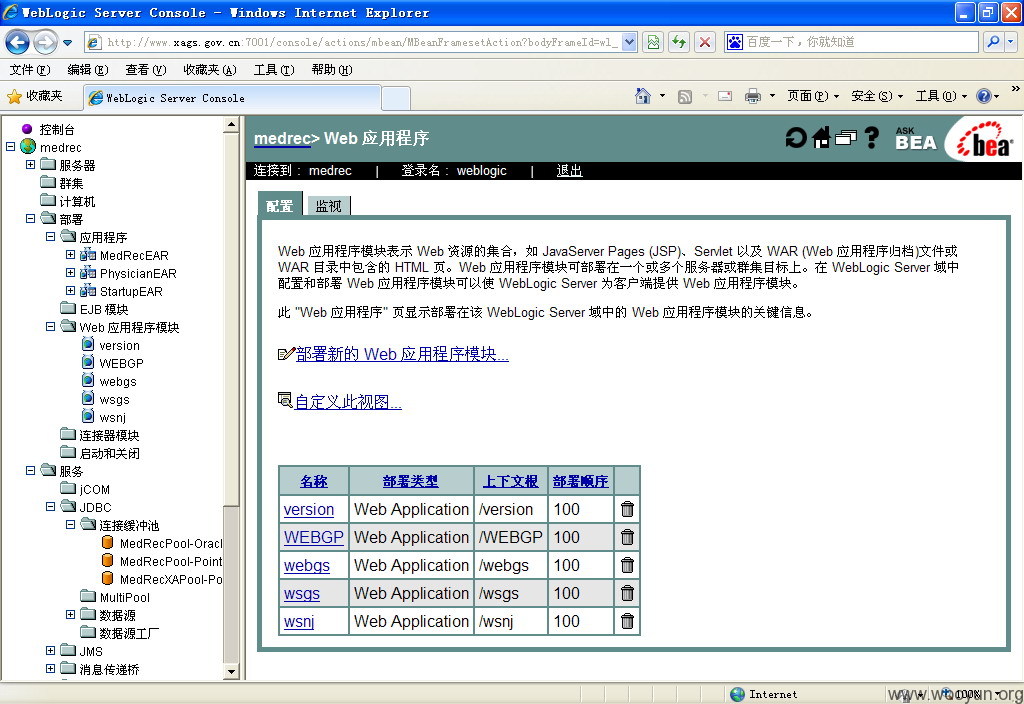Sort table by 部署类型 column header
This screenshot has width=1024, height=704.
tap(410, 481)
